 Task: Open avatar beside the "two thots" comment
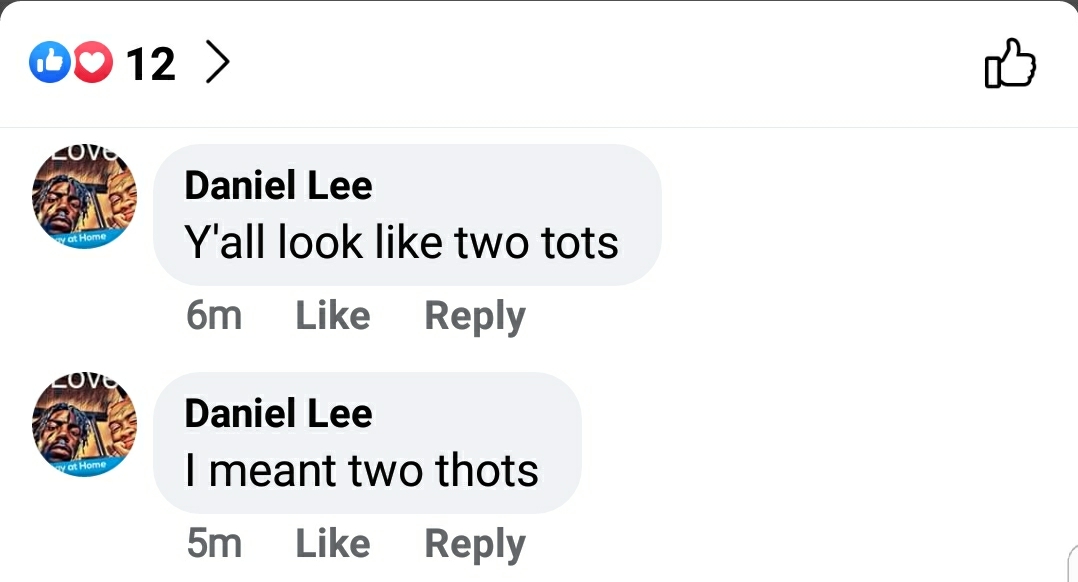[x=85, y=425]
